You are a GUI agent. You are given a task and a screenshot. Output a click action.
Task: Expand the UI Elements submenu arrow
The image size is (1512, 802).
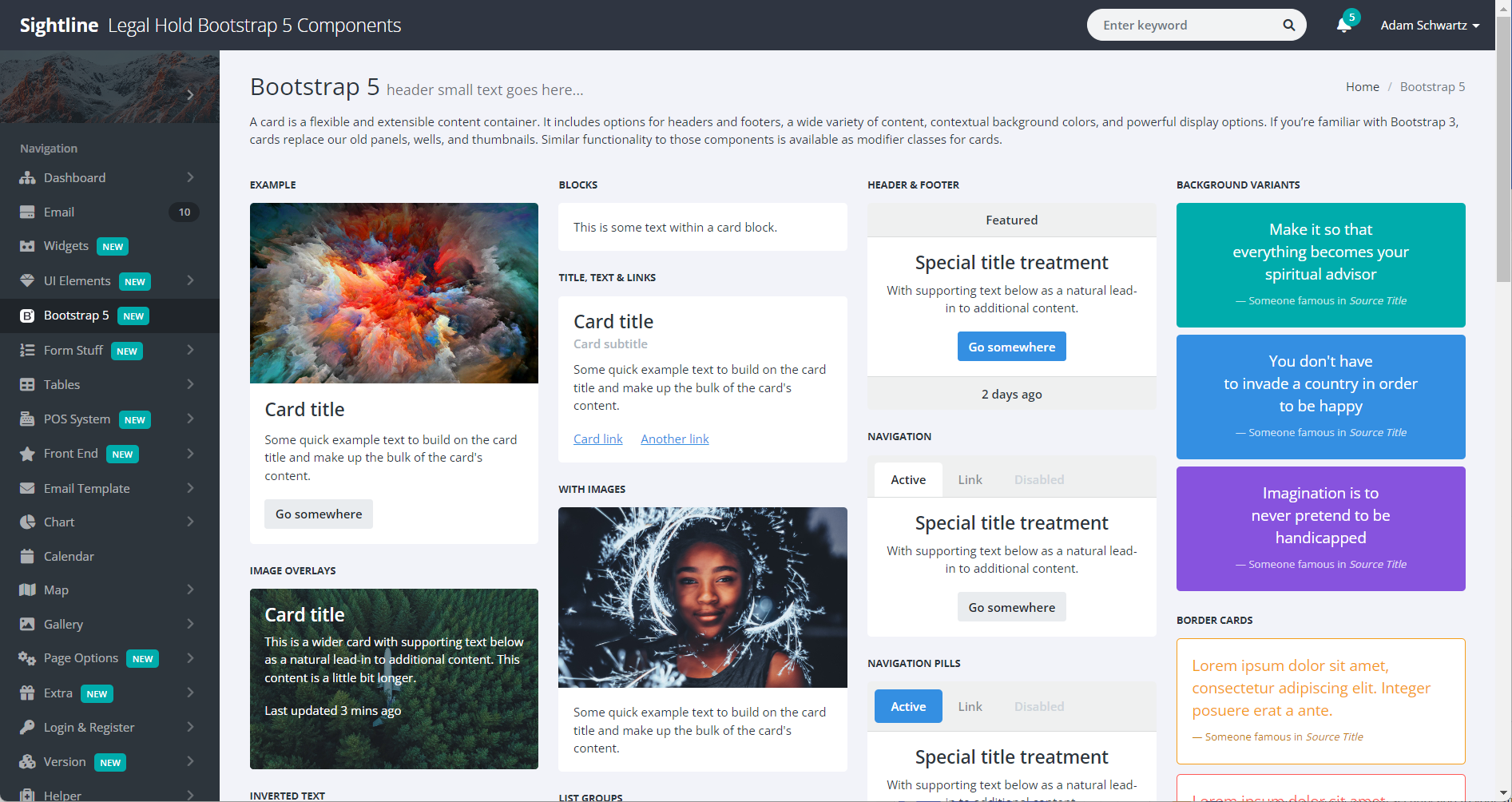coord(190,280)
